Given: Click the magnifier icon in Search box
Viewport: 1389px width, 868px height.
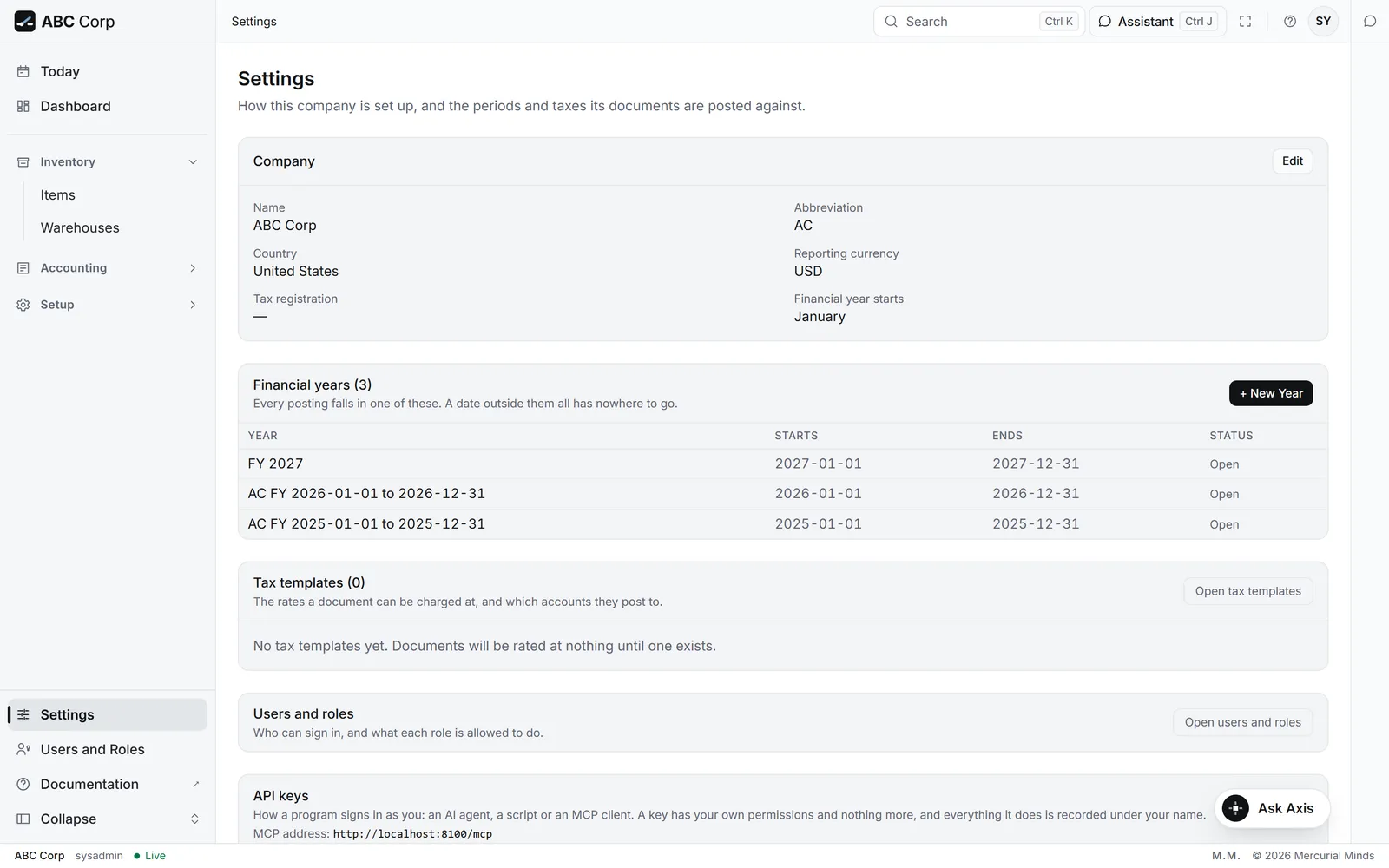Looking at the screenshot, I should (891, 22).
